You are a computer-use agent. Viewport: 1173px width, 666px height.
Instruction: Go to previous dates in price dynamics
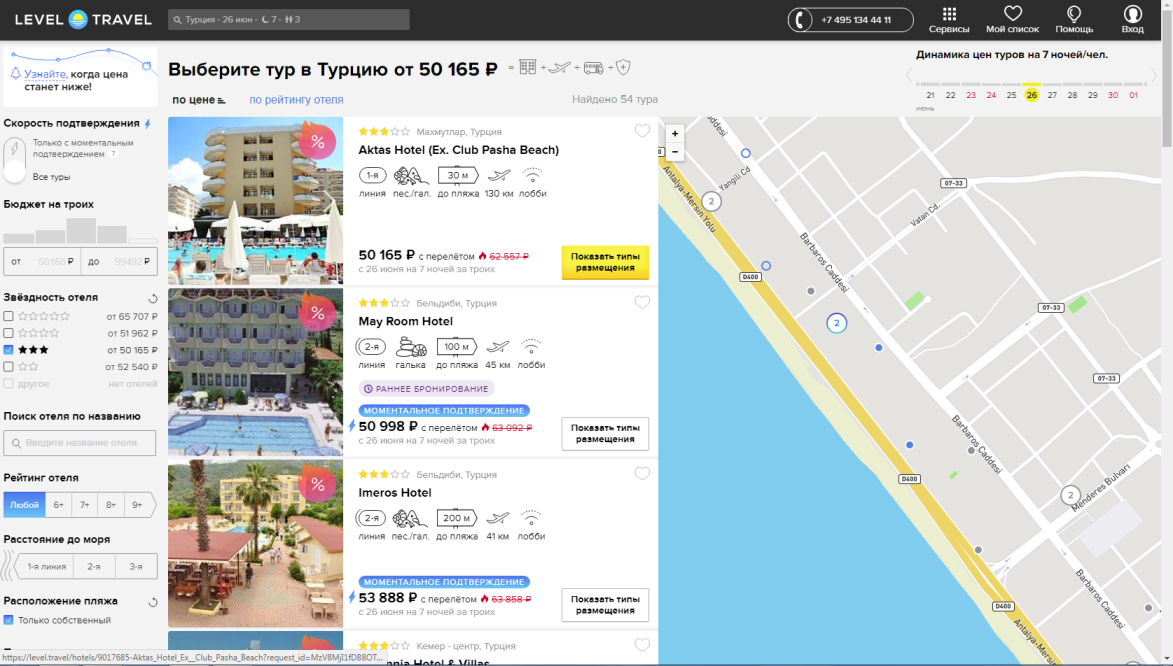(909, 75)
